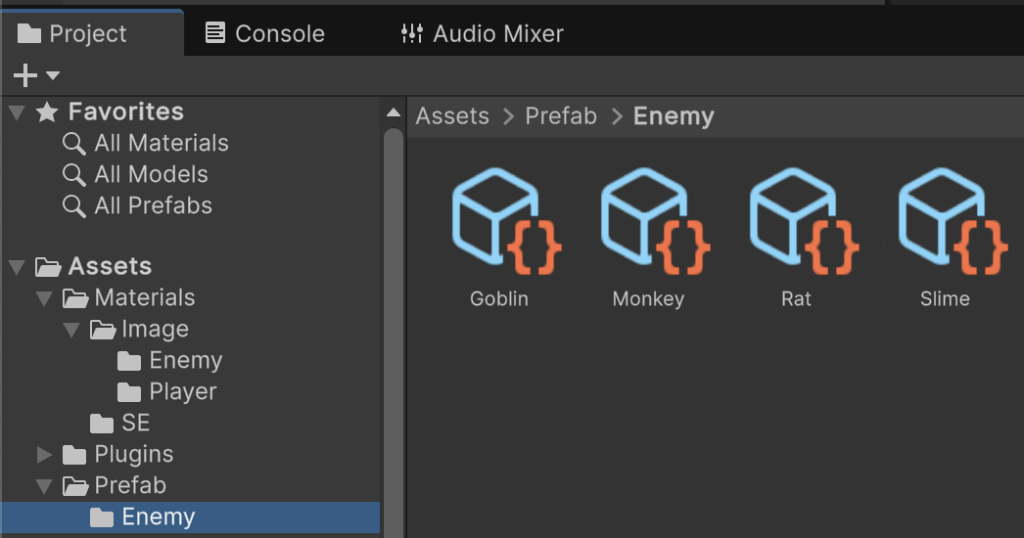Screen dimensions: 1024x538
Task: Collapse the Materials folder arrow
Action: click(x=44, y=298)
